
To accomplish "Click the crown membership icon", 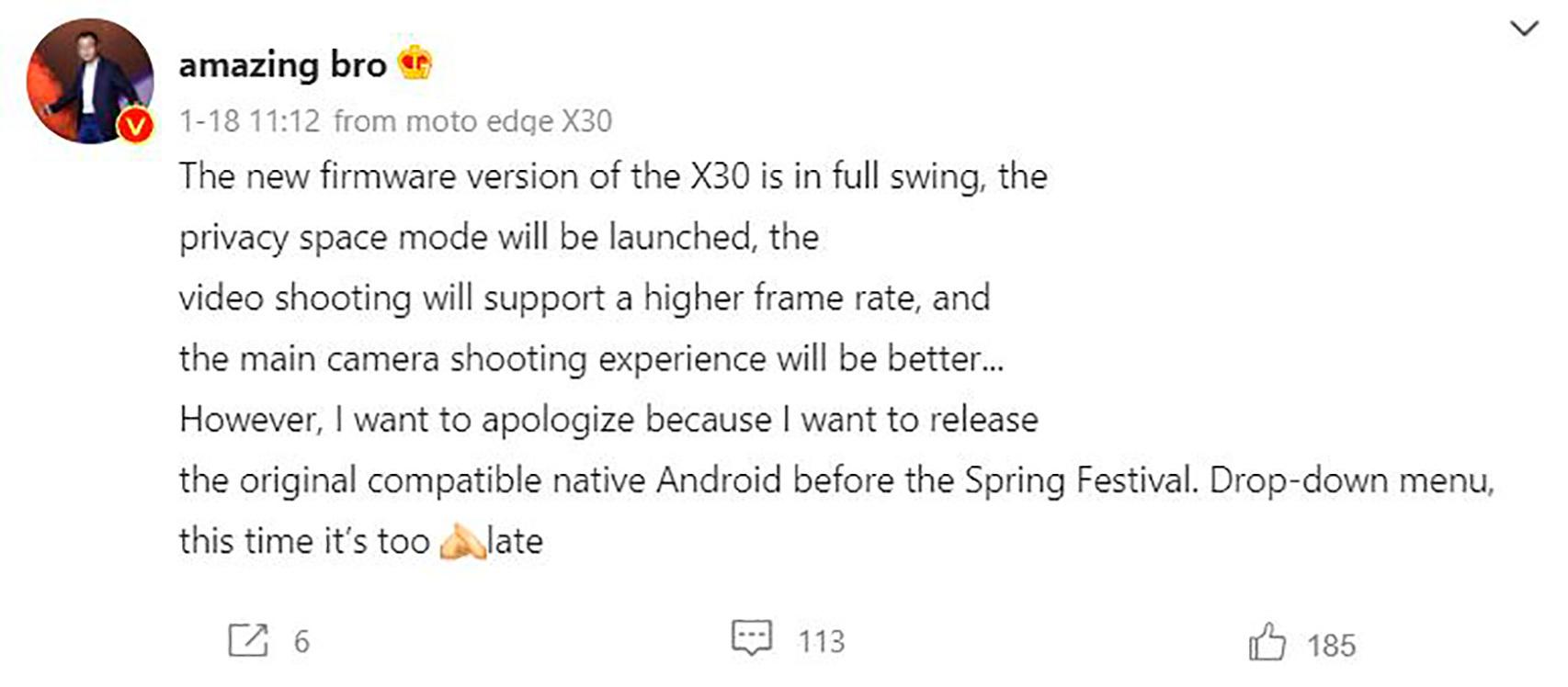I will tap(415, 63).
